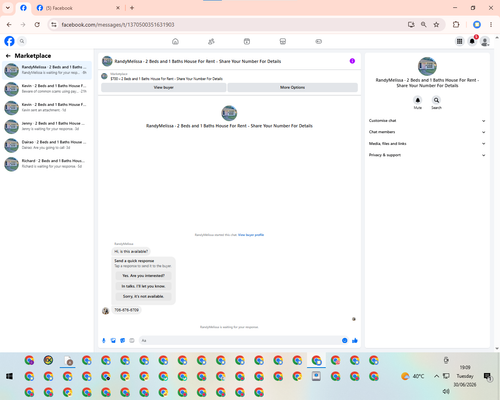Open the Chrome tab search dropdown arrow

pyautogui.click(x=8, y=8)
